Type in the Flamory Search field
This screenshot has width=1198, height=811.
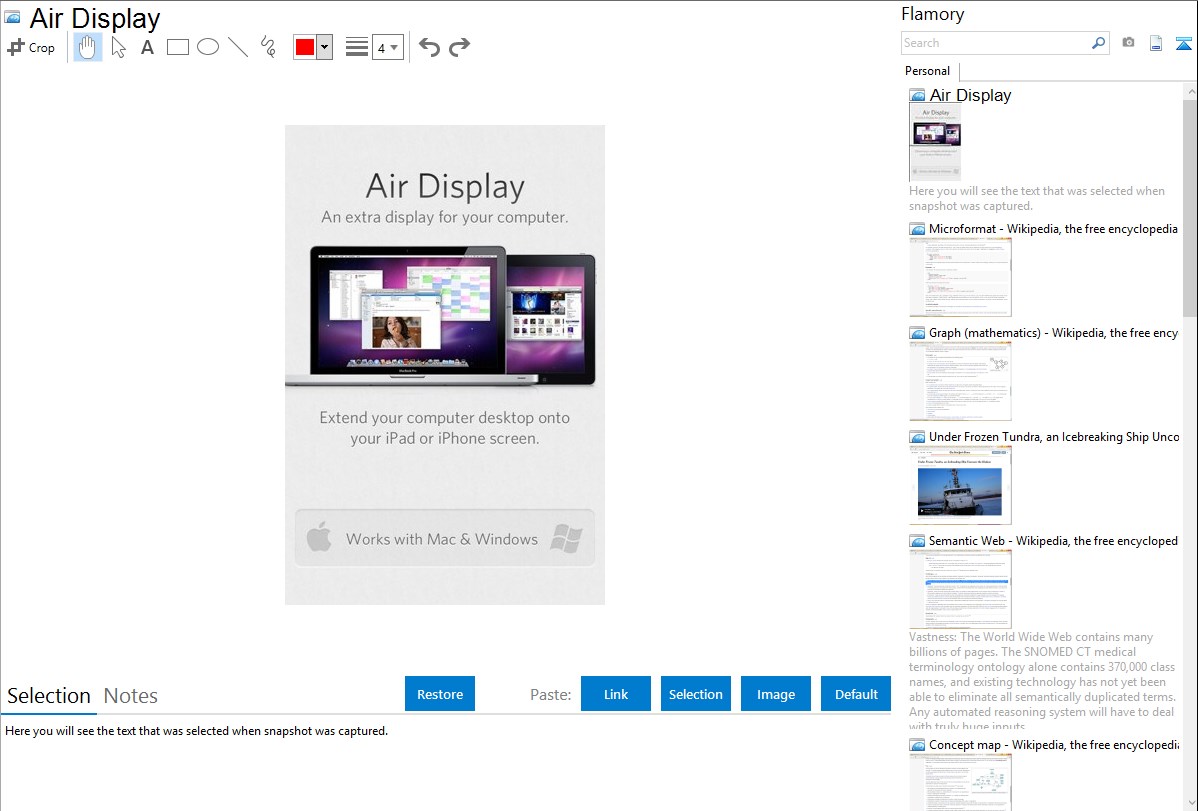995,43
